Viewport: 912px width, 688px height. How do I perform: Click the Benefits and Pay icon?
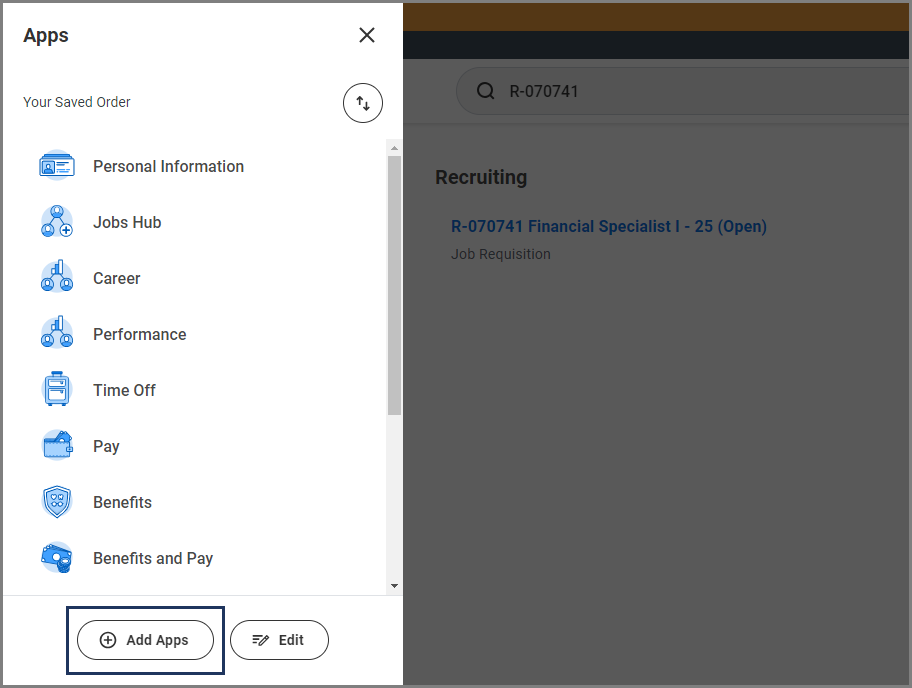click(57, 558)
